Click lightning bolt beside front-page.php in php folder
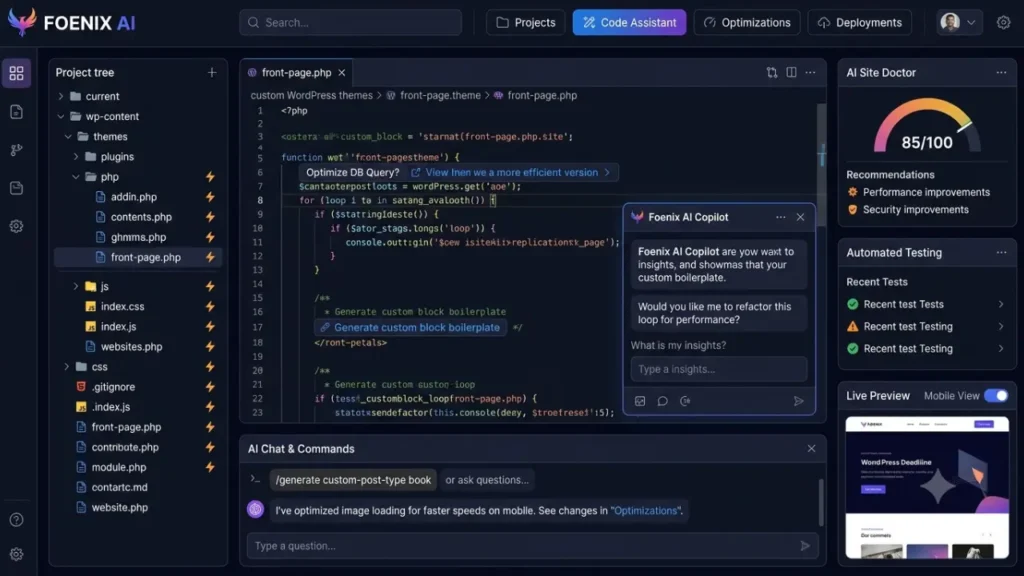Viewport: 1024px width, 576px height. click(210, 257)
